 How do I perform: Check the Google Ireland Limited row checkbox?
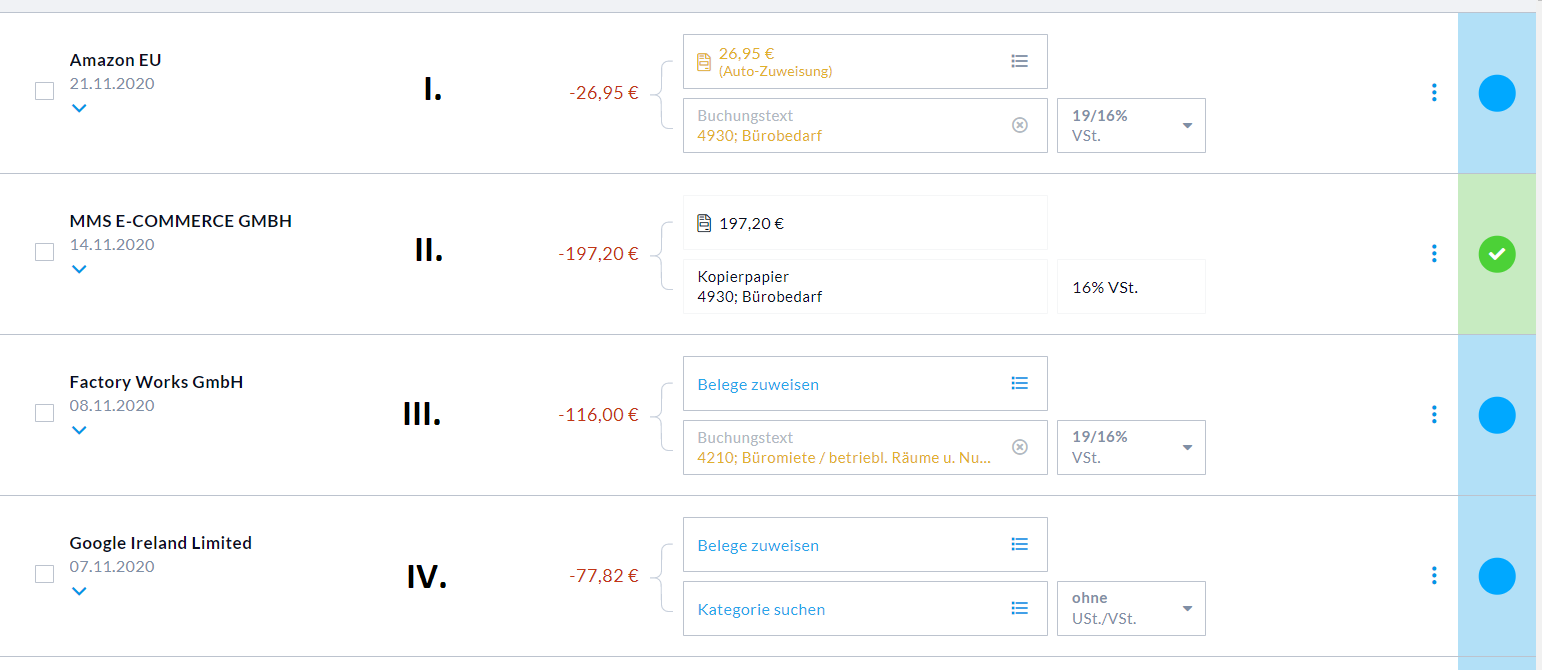click(x=44, y=574)
